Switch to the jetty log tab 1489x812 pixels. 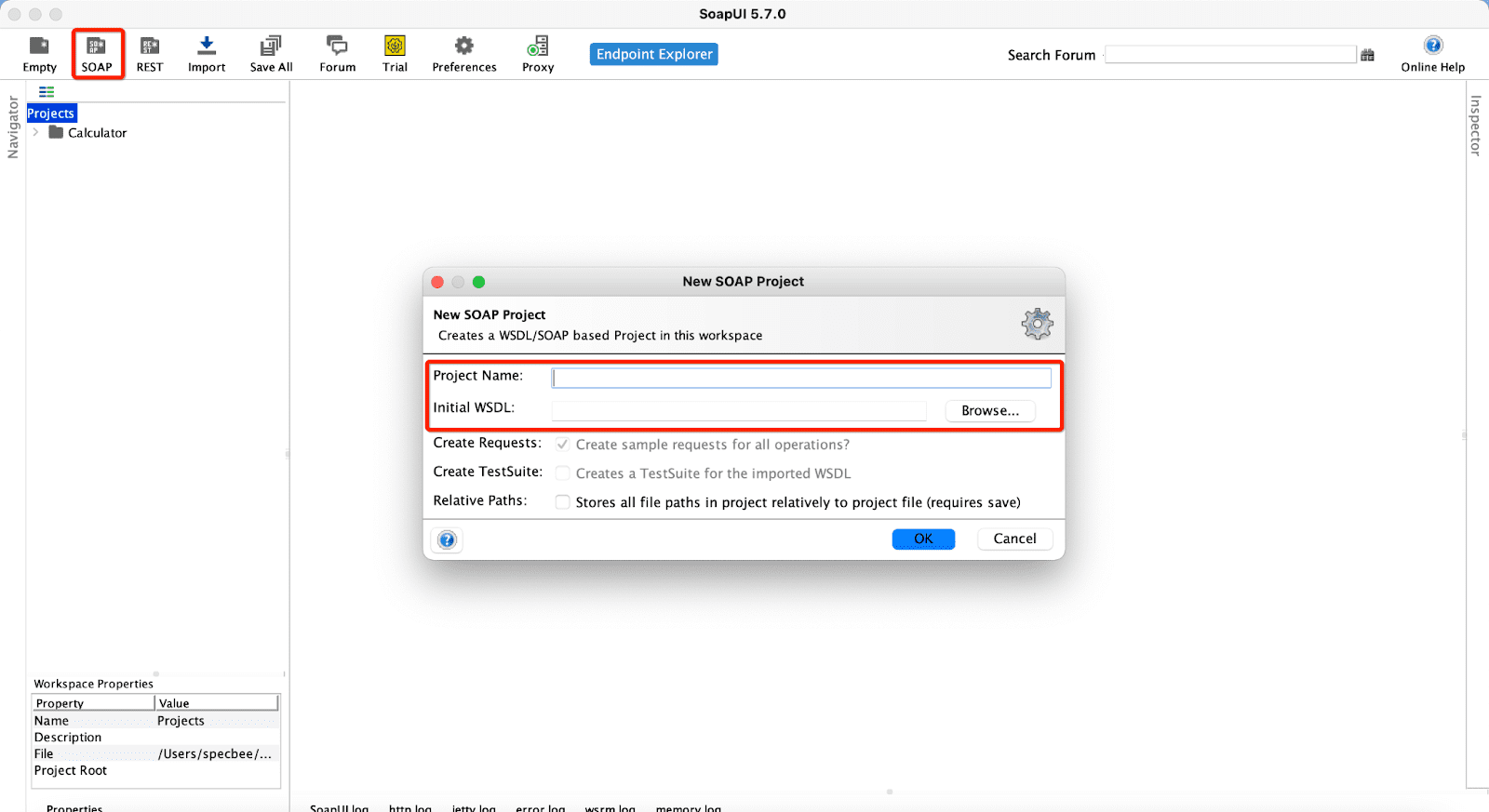tap(474, 807)
